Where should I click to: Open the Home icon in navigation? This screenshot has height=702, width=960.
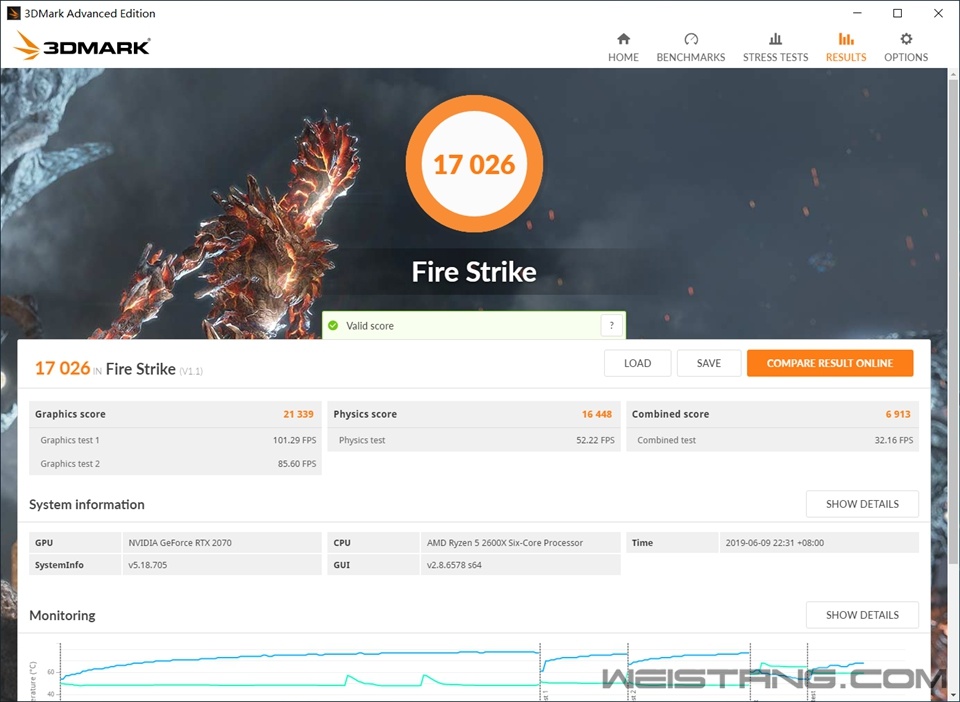tap(623, 40)
